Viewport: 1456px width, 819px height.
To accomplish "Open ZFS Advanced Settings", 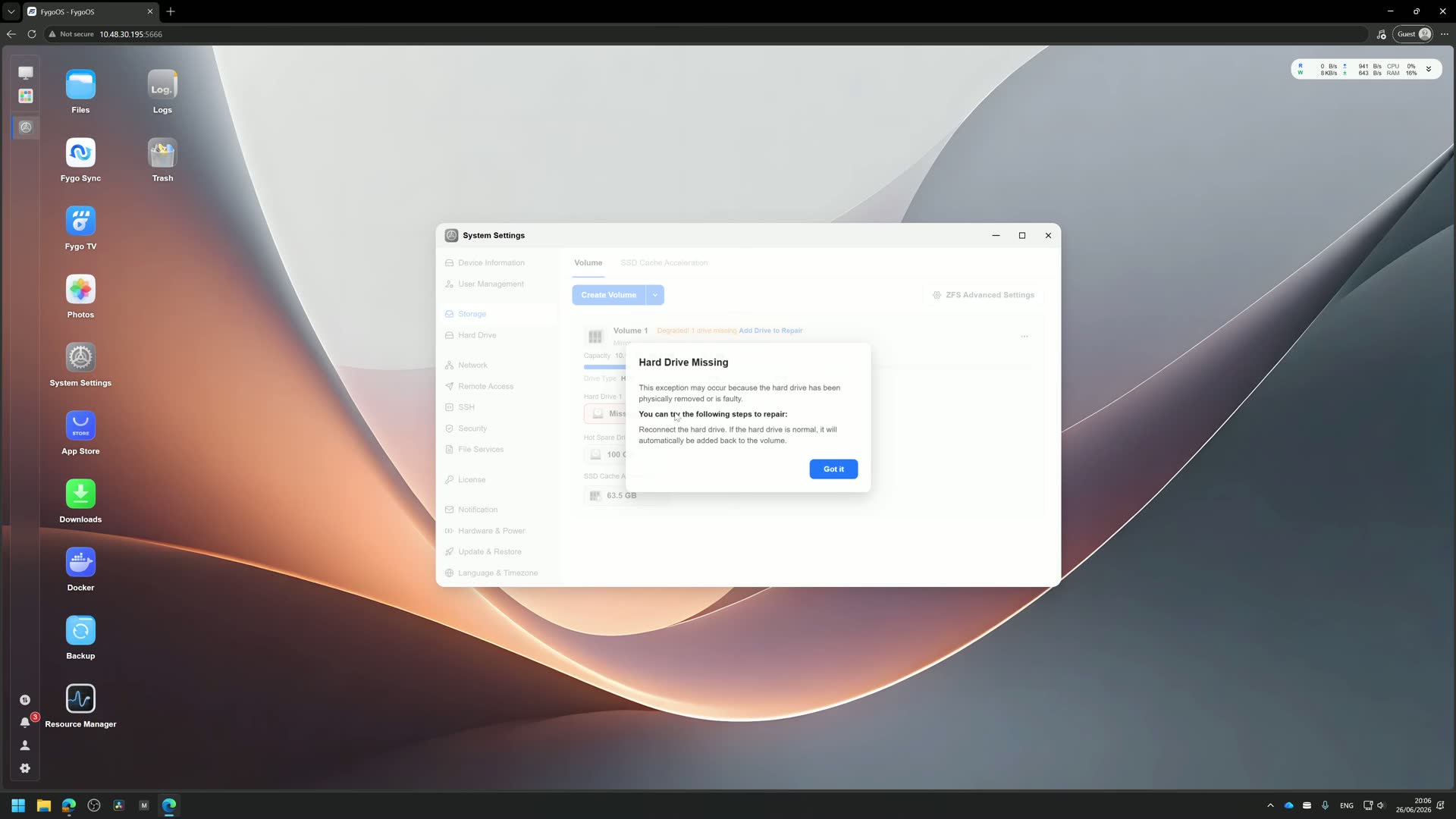I will point(984,295).
